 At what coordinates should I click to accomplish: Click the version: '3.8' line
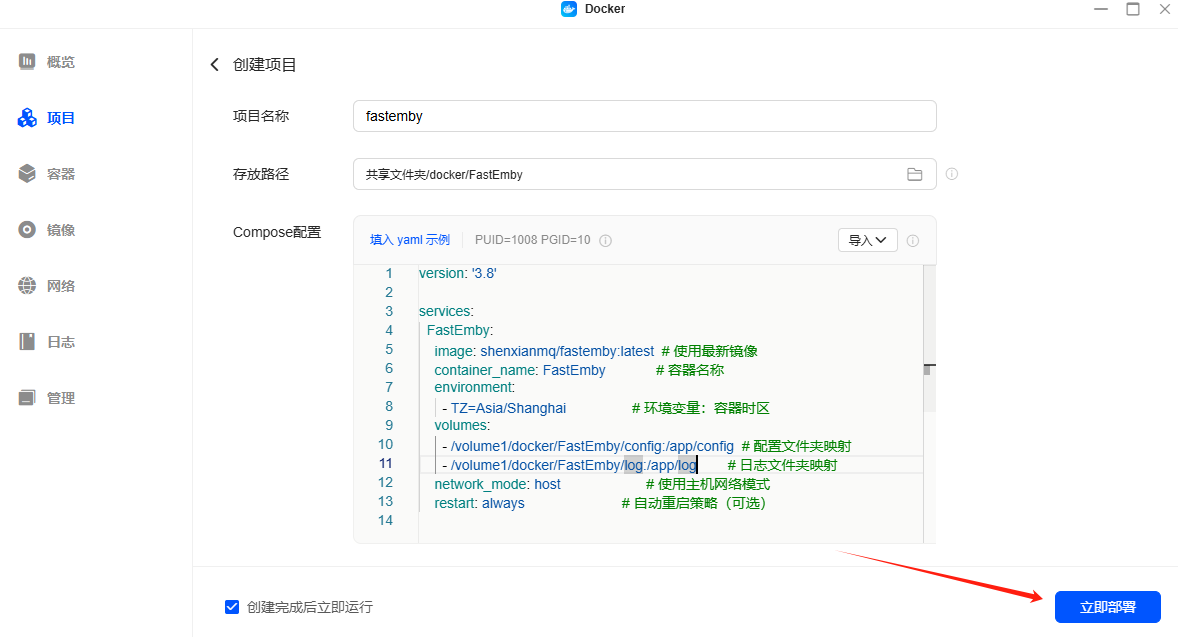point(458,273)
